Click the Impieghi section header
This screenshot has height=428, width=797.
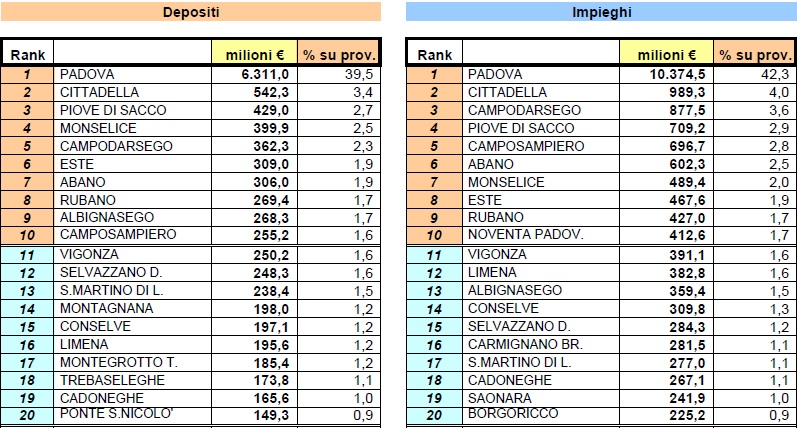[x=601, y=12]
